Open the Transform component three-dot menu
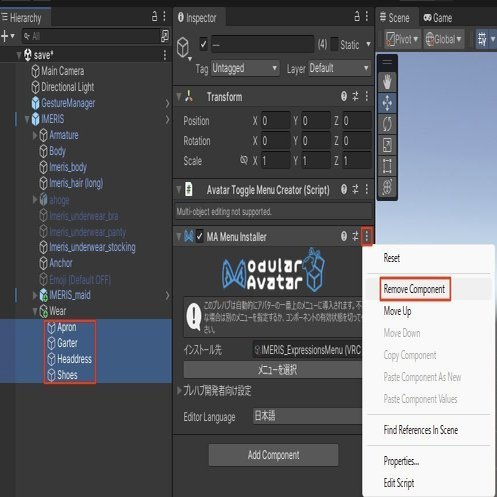 367,97
